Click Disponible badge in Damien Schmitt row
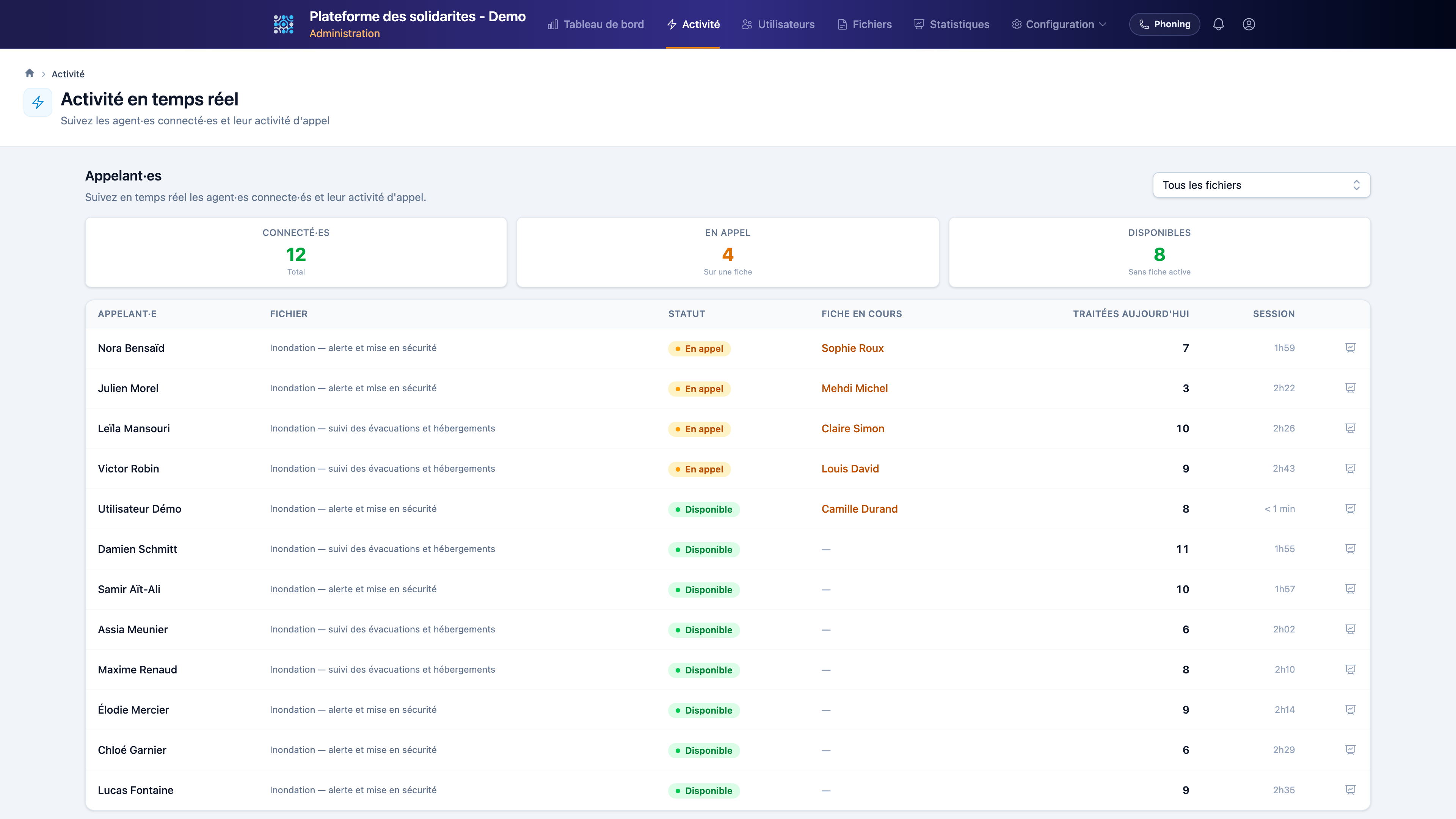This screenshot has height=819, width=1456. coord(704,549)
